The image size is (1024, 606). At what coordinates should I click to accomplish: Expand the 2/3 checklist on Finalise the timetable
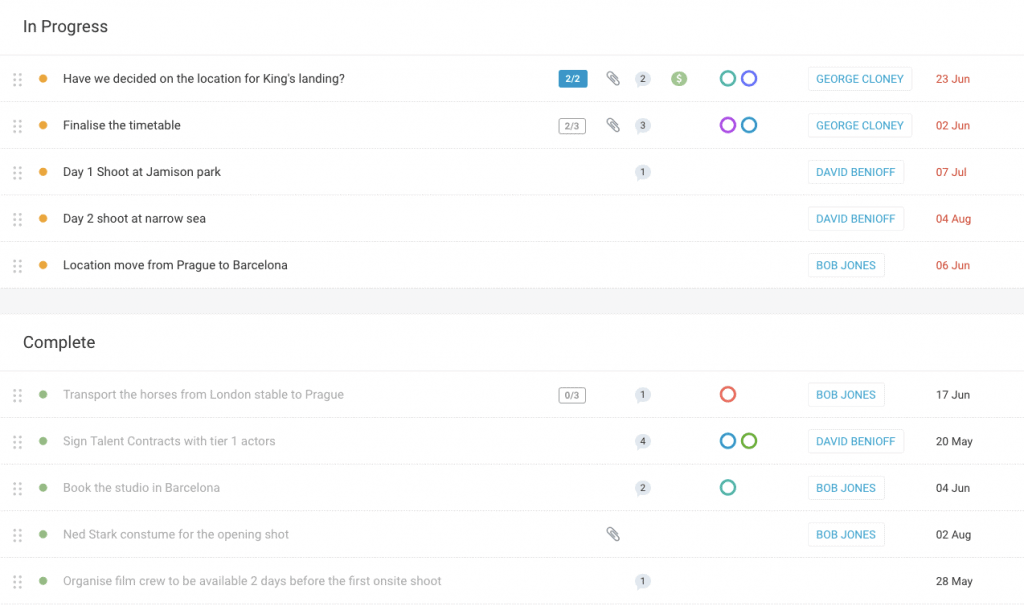(571, 125)
